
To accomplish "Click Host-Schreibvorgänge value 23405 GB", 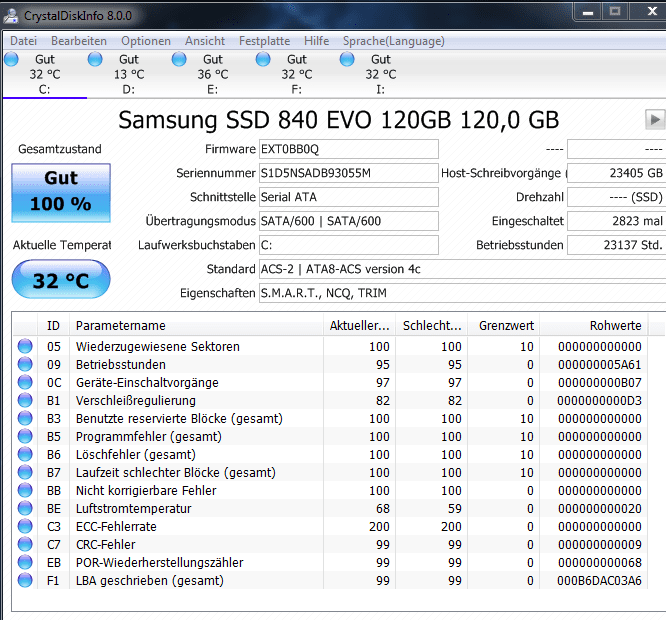I will point(616,173).
